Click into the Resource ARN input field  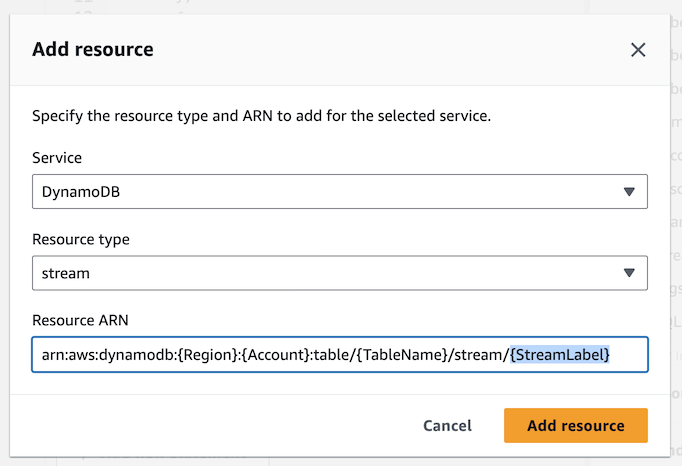pyautogui.click(x=340, y=354)
